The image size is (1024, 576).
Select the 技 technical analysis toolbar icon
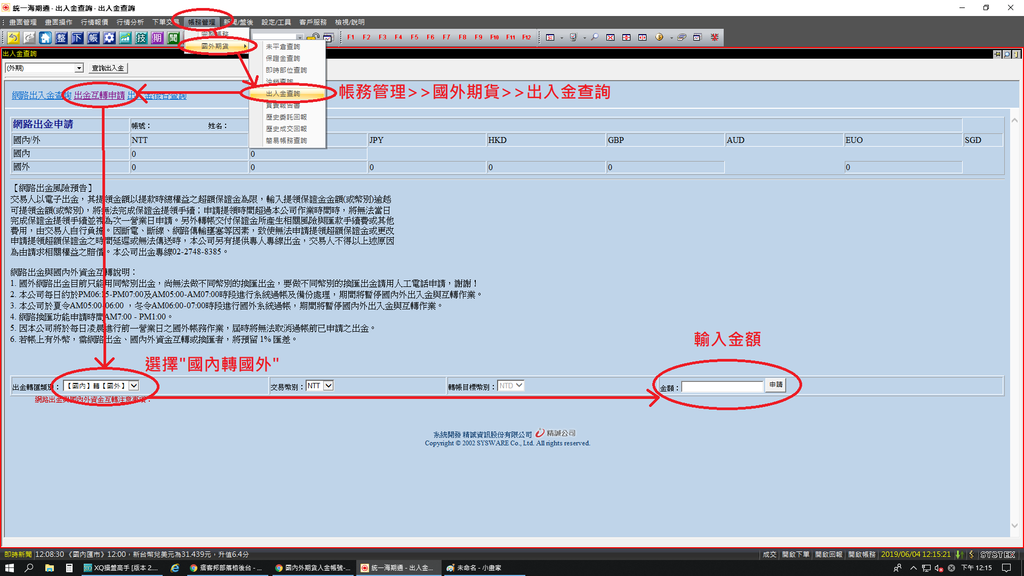pyautogui.click(x=142, y=38)
